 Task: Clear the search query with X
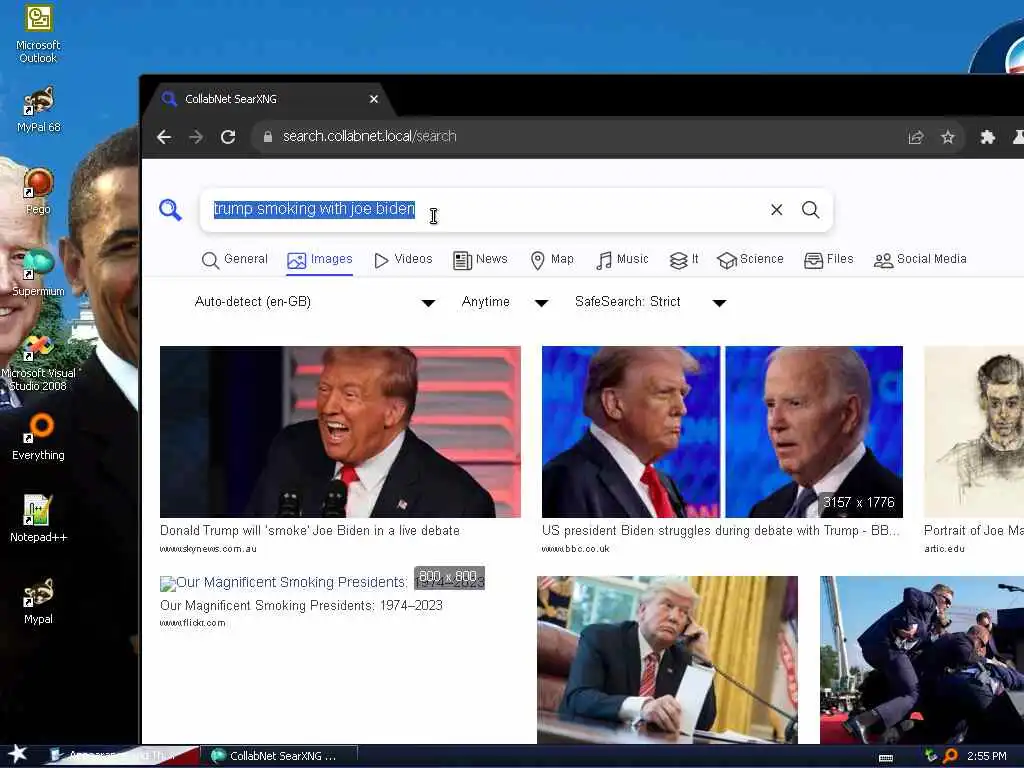pos(776,210)
